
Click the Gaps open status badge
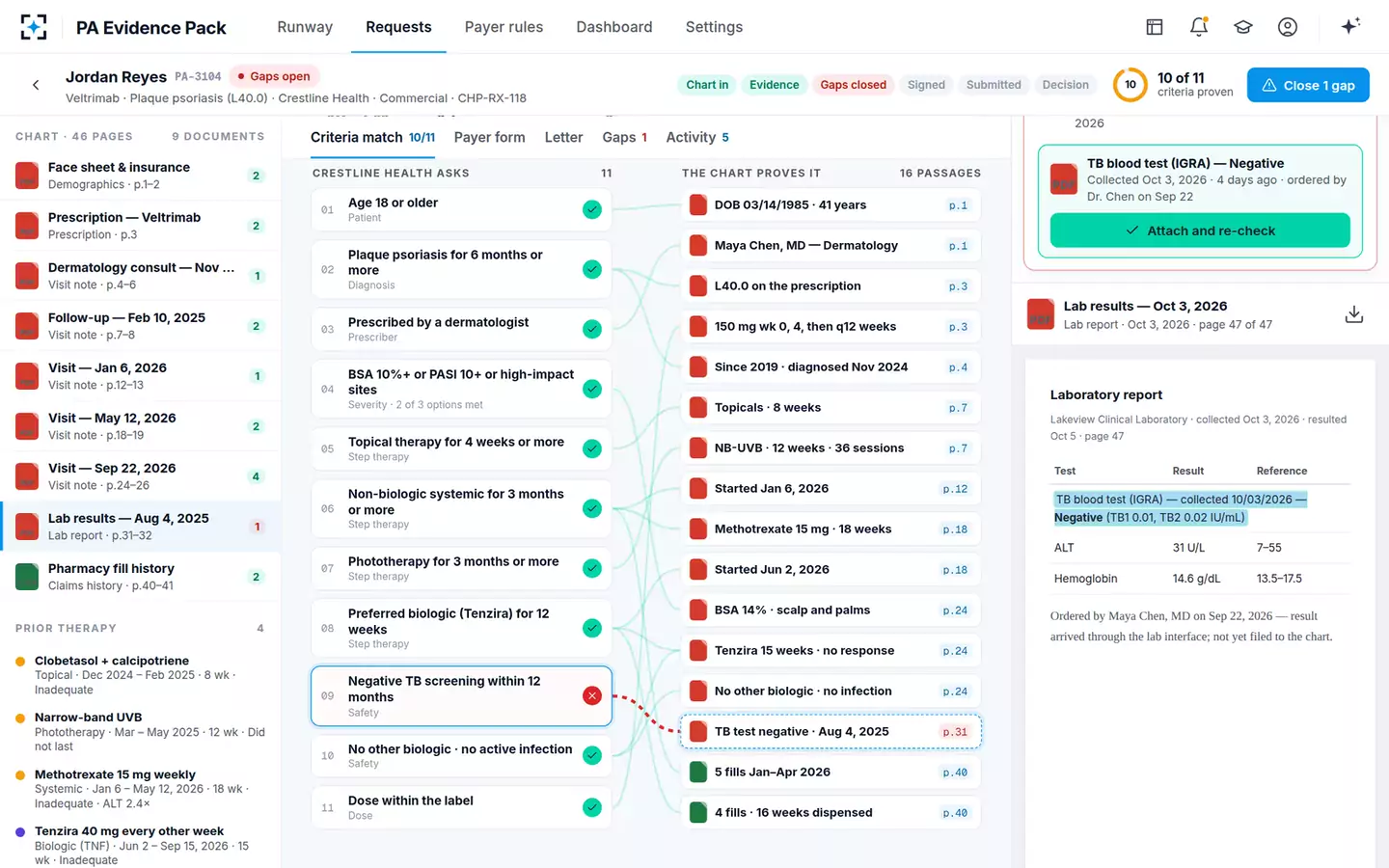point(274,76)
